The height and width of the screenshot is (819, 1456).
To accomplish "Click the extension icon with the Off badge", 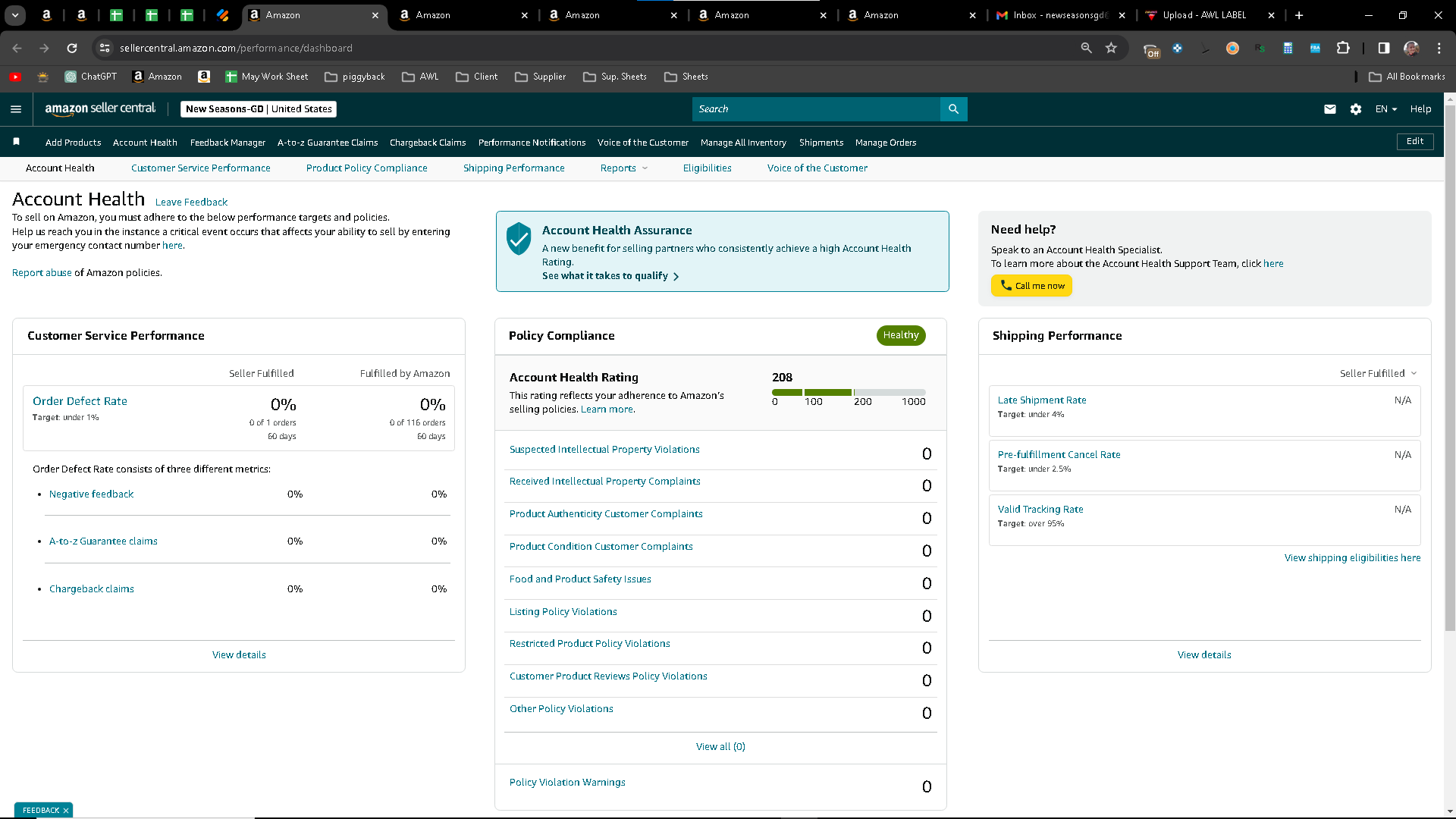I will [x=1151, y=50].
